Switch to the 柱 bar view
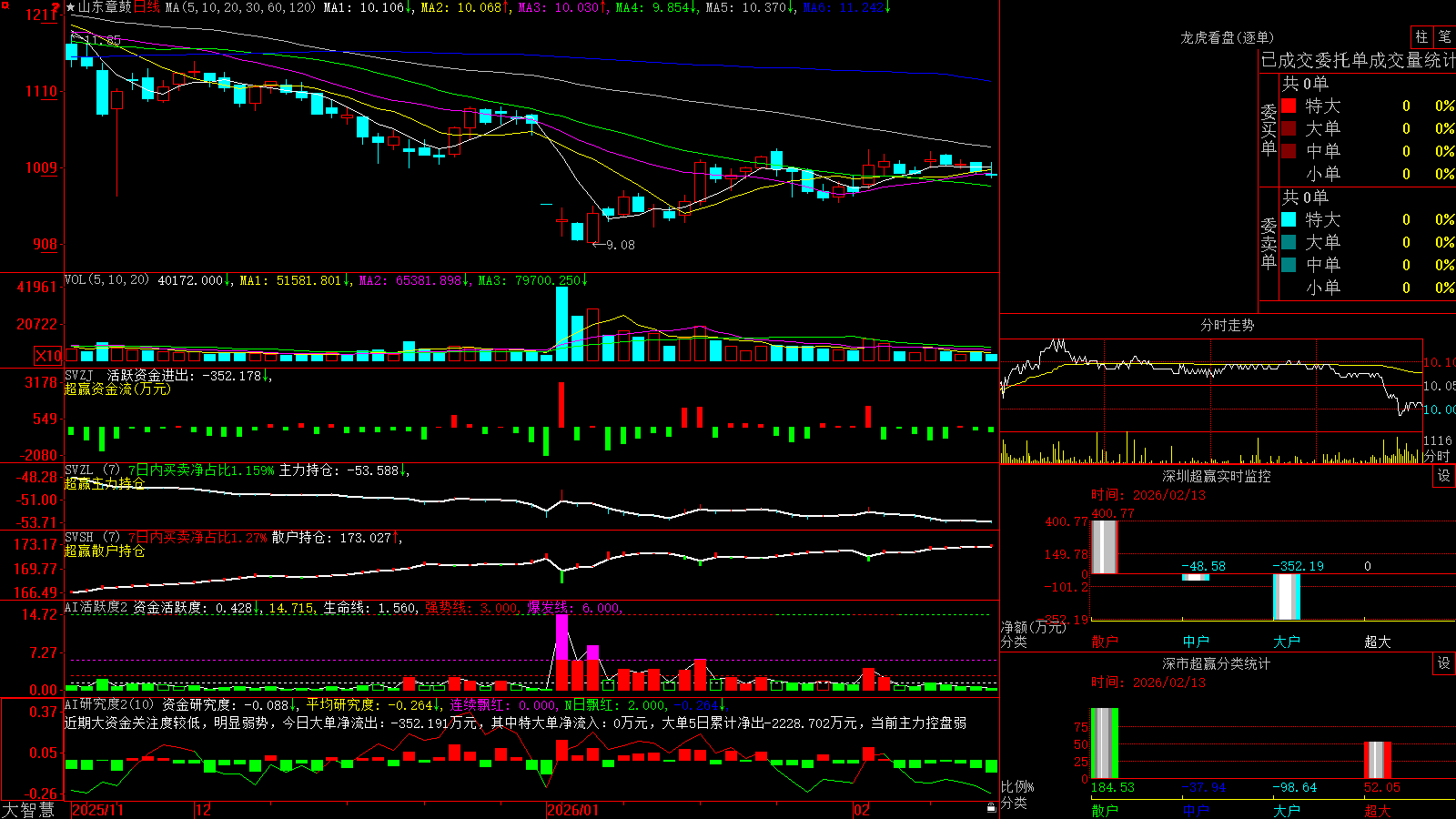 pos(1421,36)
